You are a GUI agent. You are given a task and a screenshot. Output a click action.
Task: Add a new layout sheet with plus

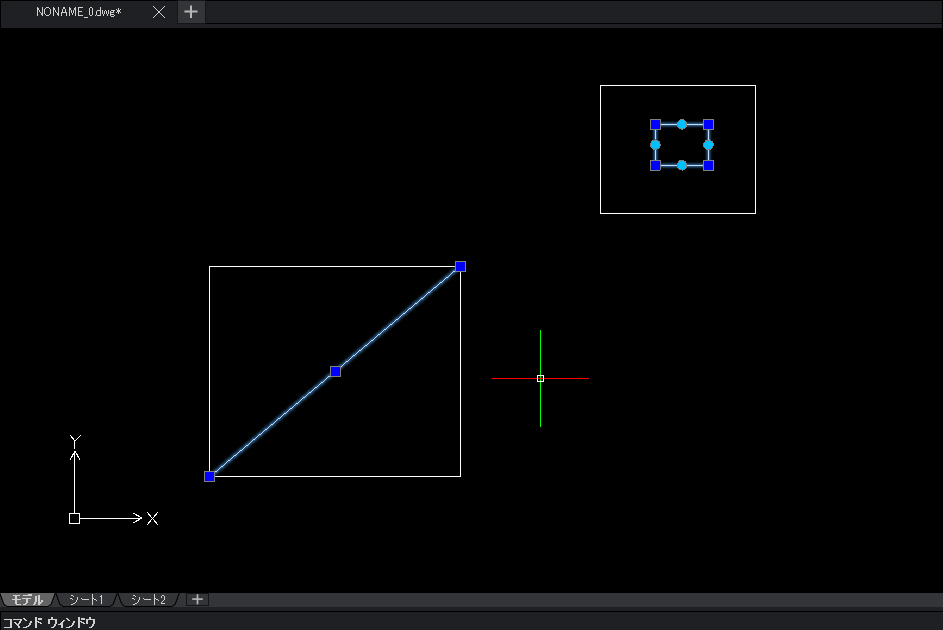click(197, 599)
